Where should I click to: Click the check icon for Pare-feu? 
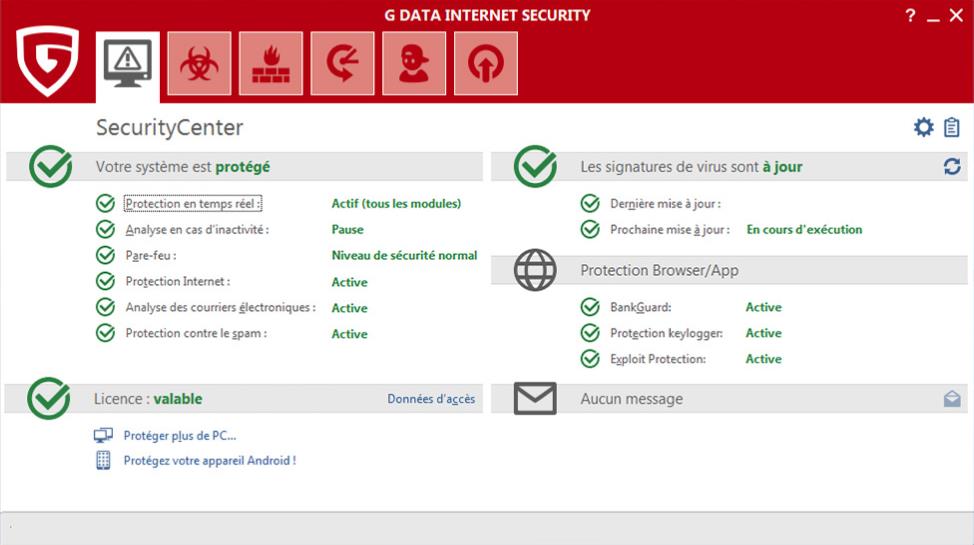pyautogui.click(x=106, y=255)
